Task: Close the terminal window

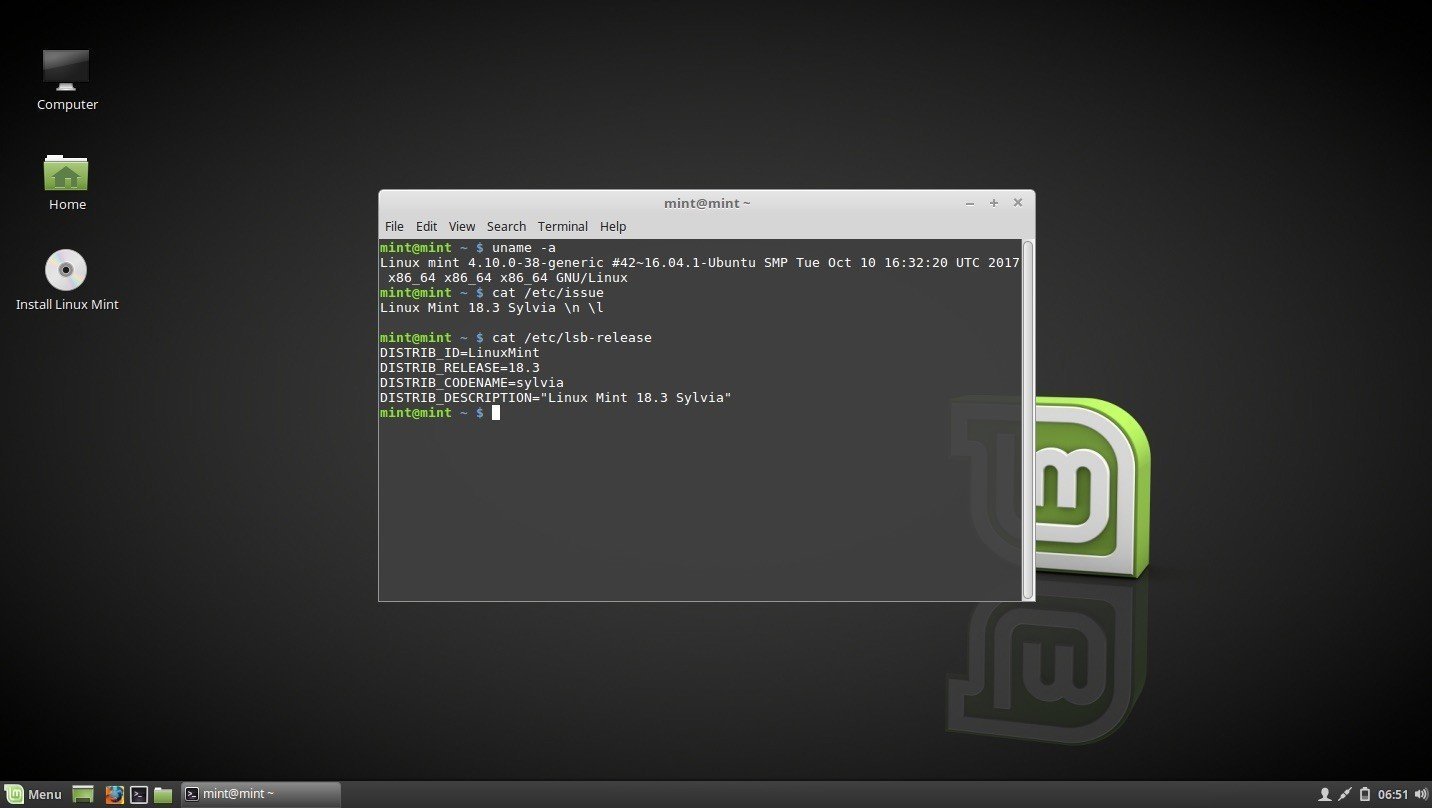Action: click(1017, 203)
